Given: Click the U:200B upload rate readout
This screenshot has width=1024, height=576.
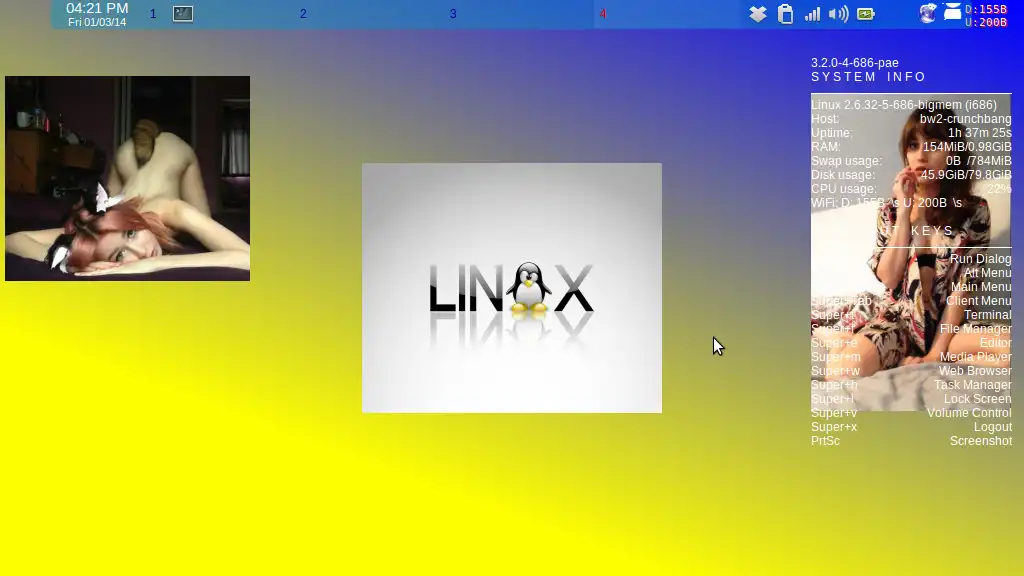Looking at the screenshot, I should click(986, 22).
